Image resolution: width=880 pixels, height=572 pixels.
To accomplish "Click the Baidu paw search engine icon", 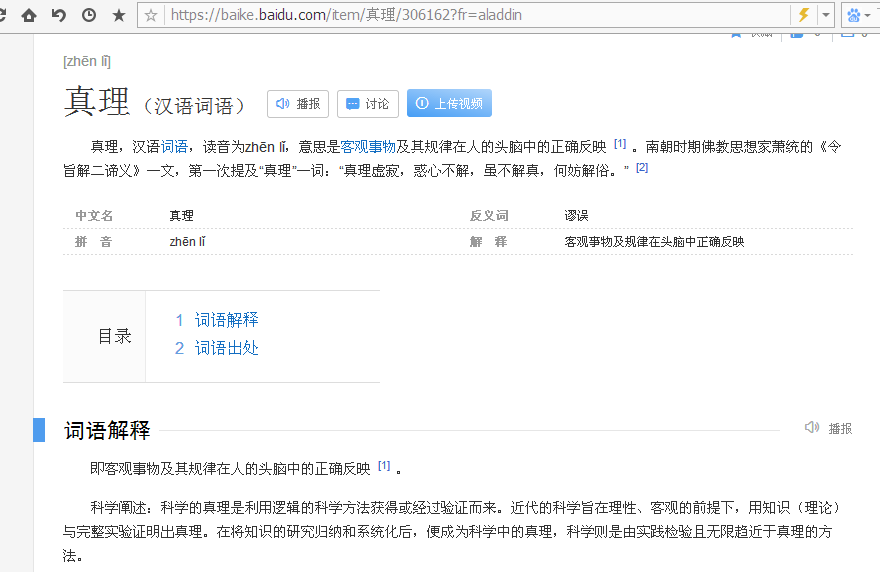I will [854, 15].
